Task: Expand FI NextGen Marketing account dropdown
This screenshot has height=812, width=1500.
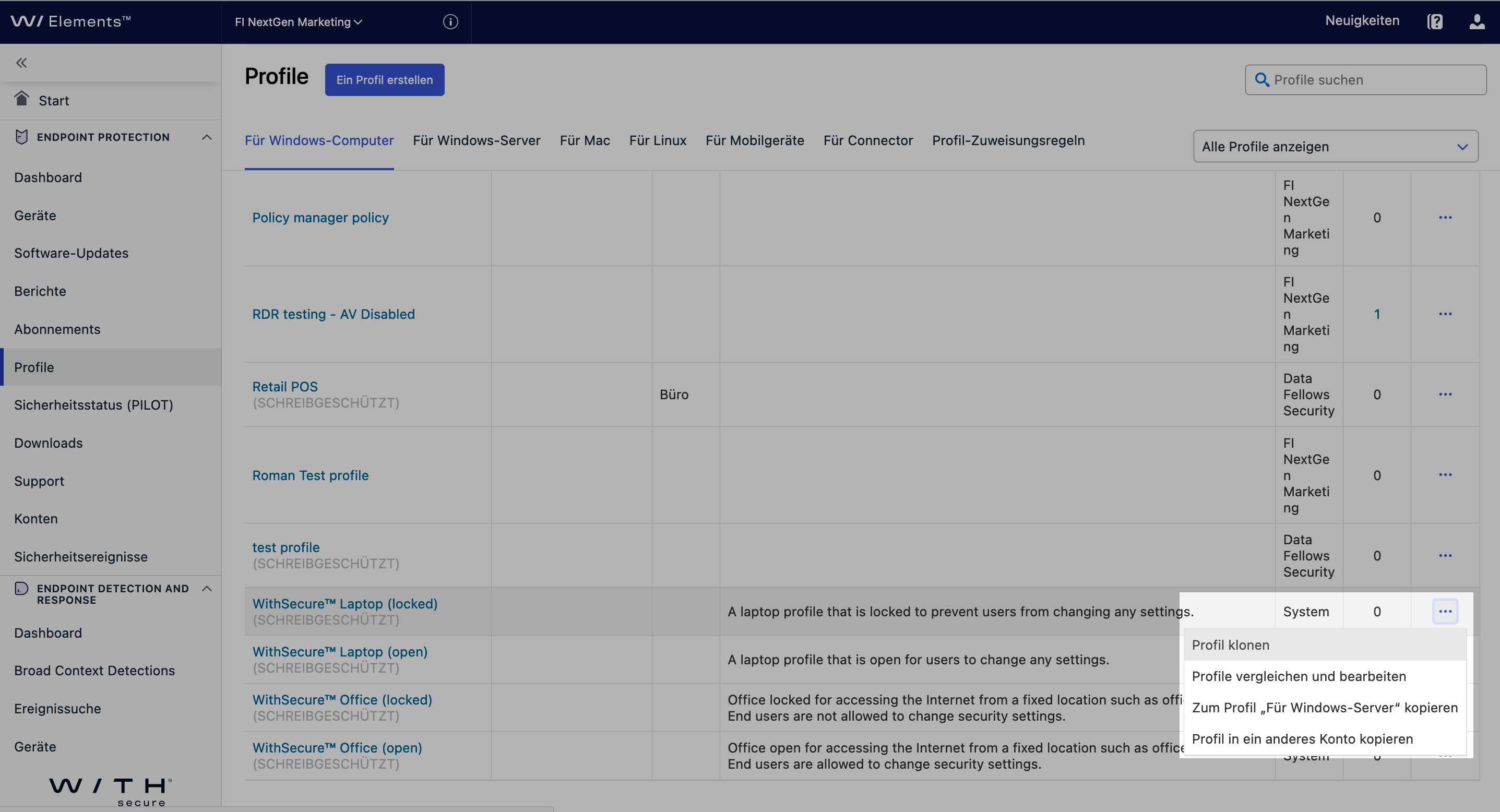Action: pyautogui.click(x=298, y=22)
